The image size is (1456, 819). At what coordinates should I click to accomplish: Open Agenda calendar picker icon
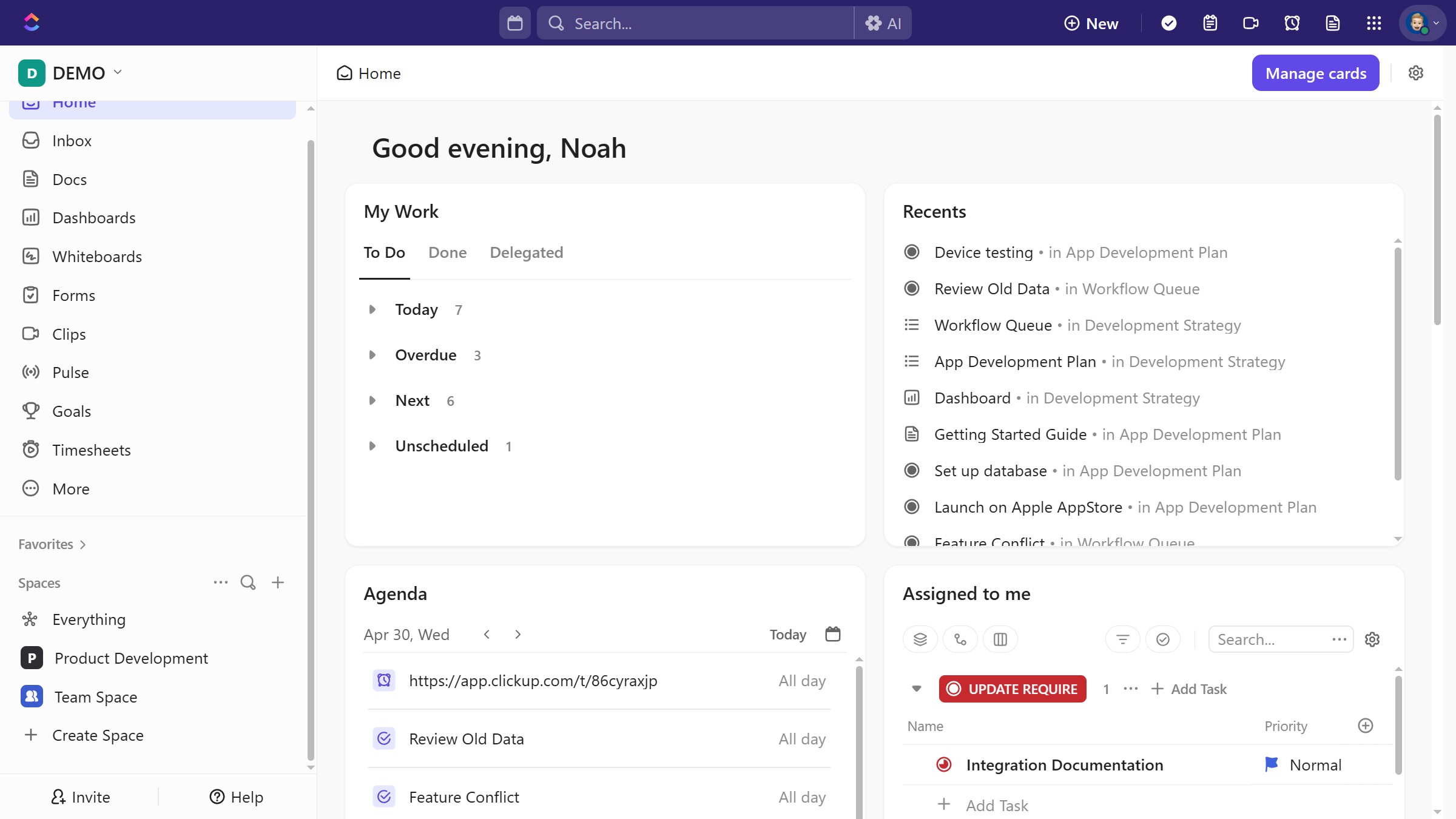coord(833,634)
